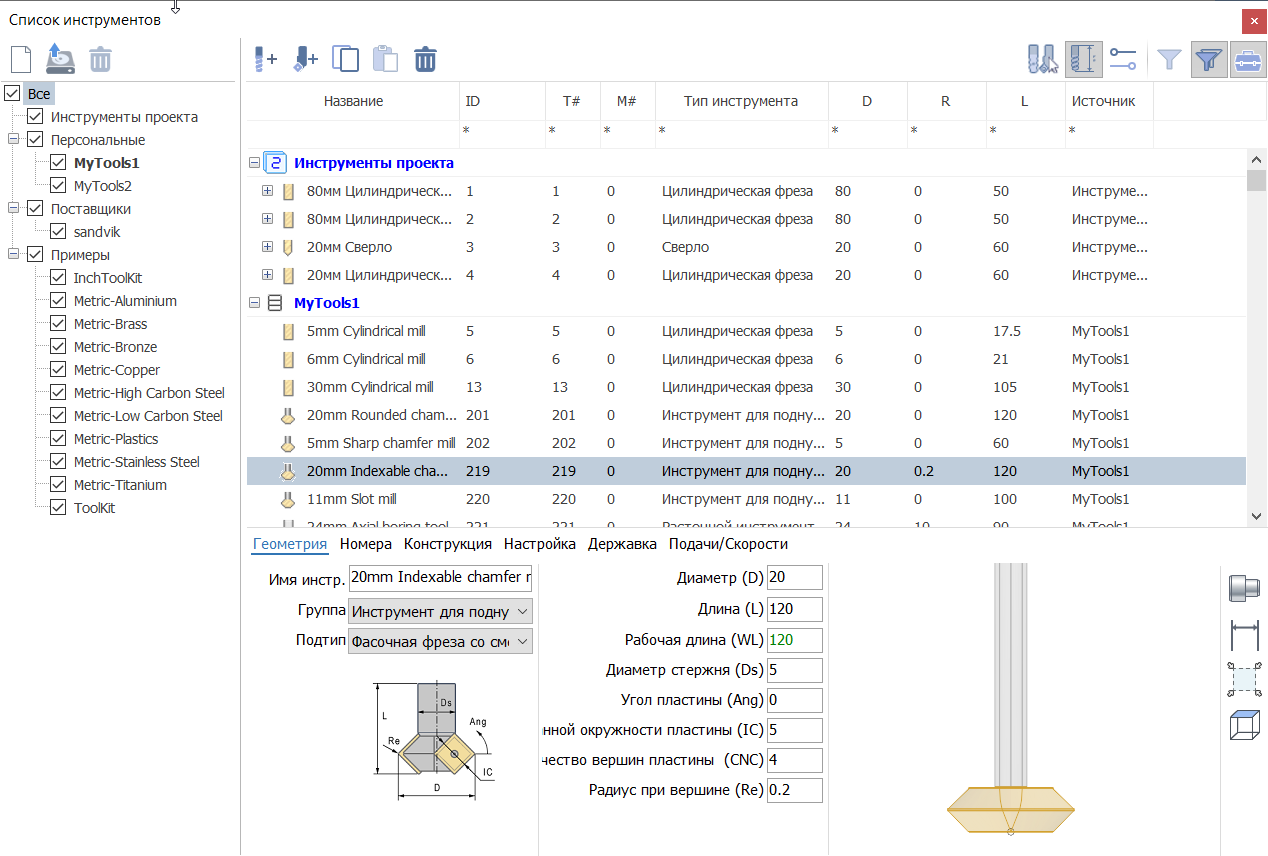Click the holder view icon beside 3D preview

pyautogui.click(x=1244, y=588)
